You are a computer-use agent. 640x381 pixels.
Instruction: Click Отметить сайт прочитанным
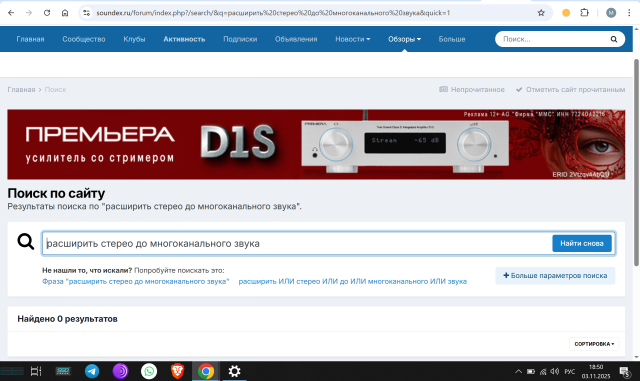click(x=570, y=89)
